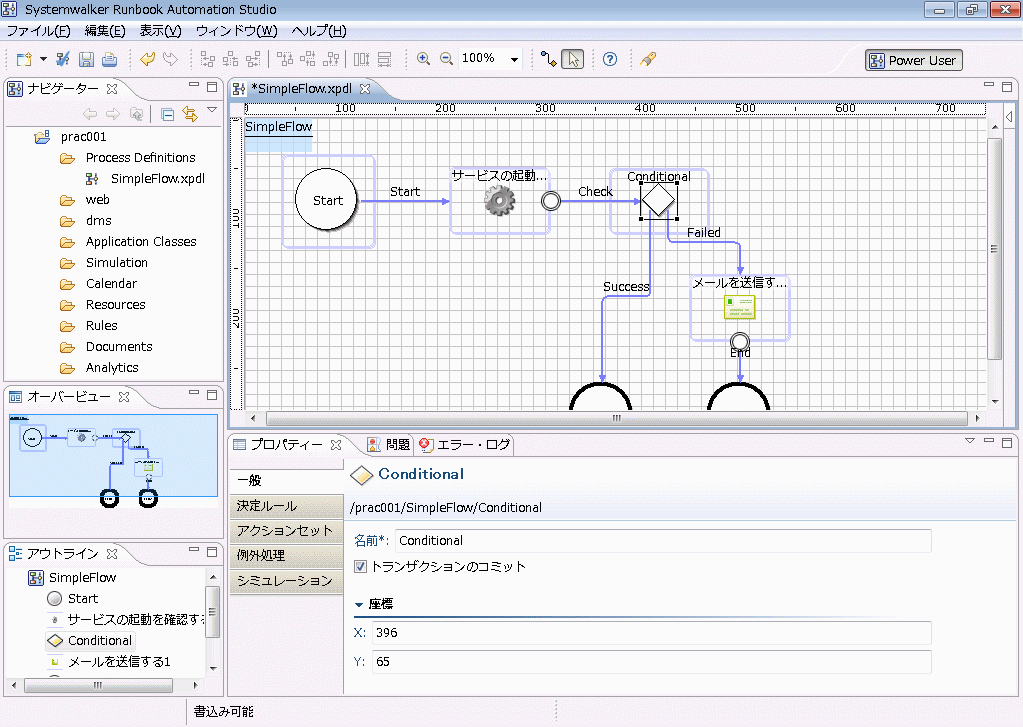1023x727 pixels.
Task: Close the SimpleFlow.xpdl editor tab
Action: [365, 89]
